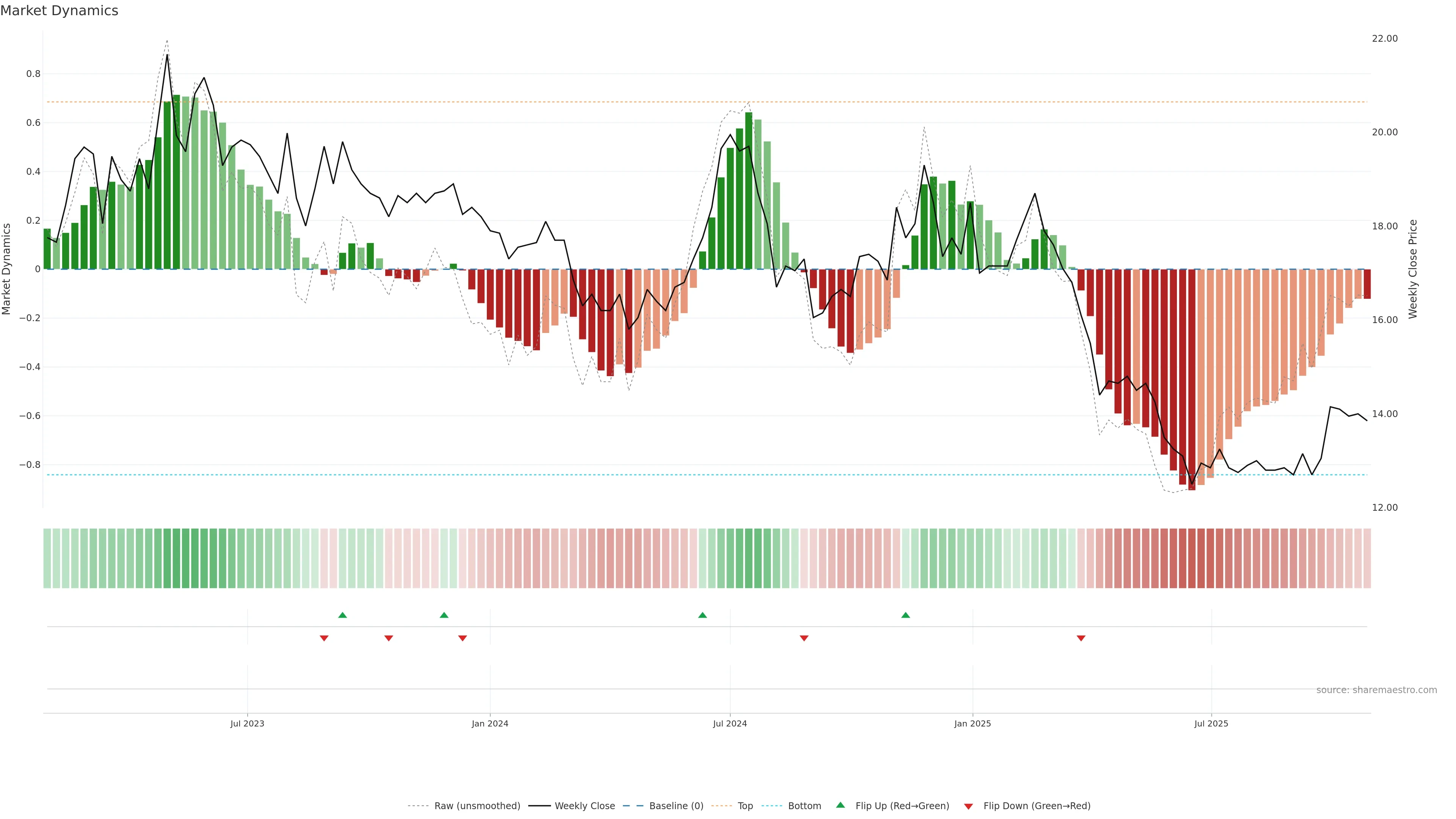Toggle the Baseline (0) legend entry
Viewport: 1456px width, 819px height.
pyautogui.click(x=676, y=806)
